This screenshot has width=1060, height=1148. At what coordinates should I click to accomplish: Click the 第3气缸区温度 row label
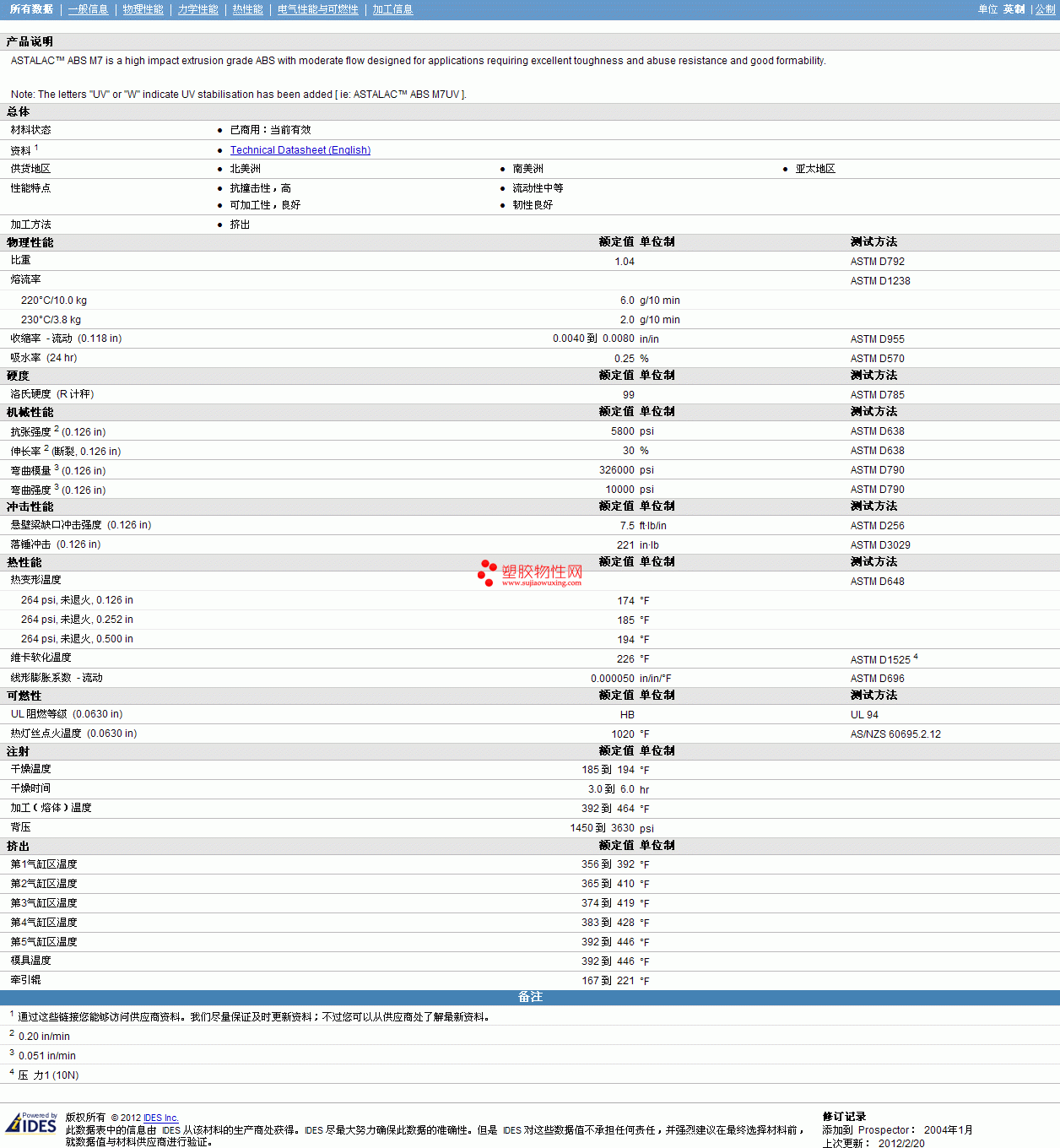(44, 903)
